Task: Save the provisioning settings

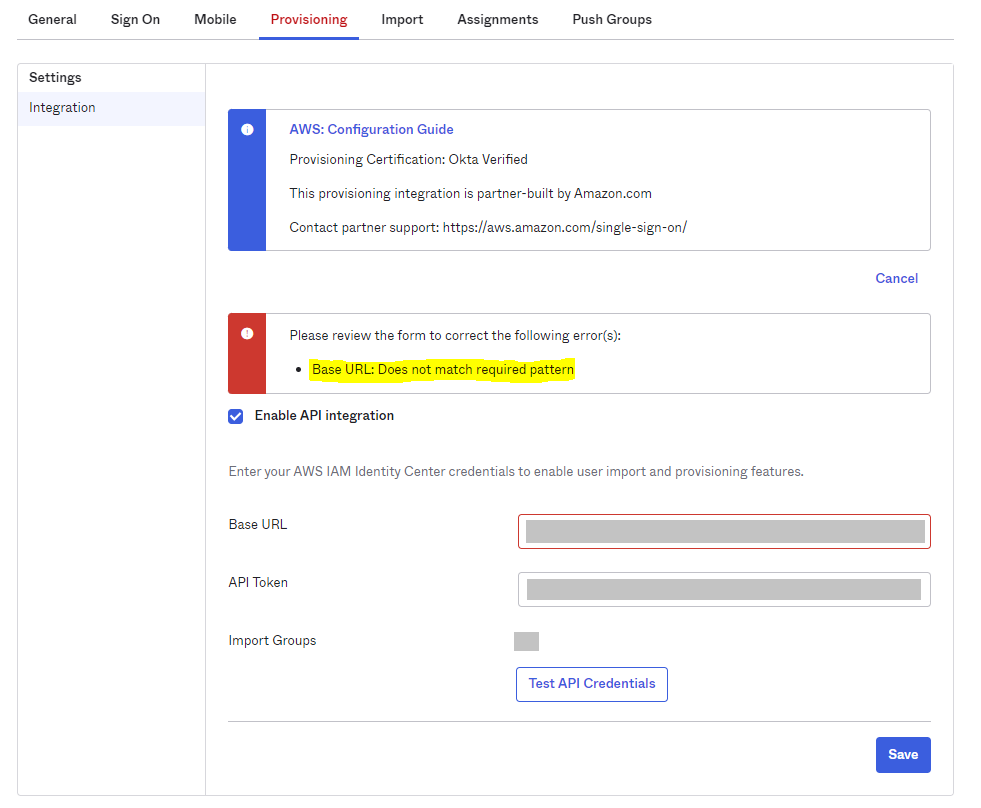Action: [x=902, y=755]
